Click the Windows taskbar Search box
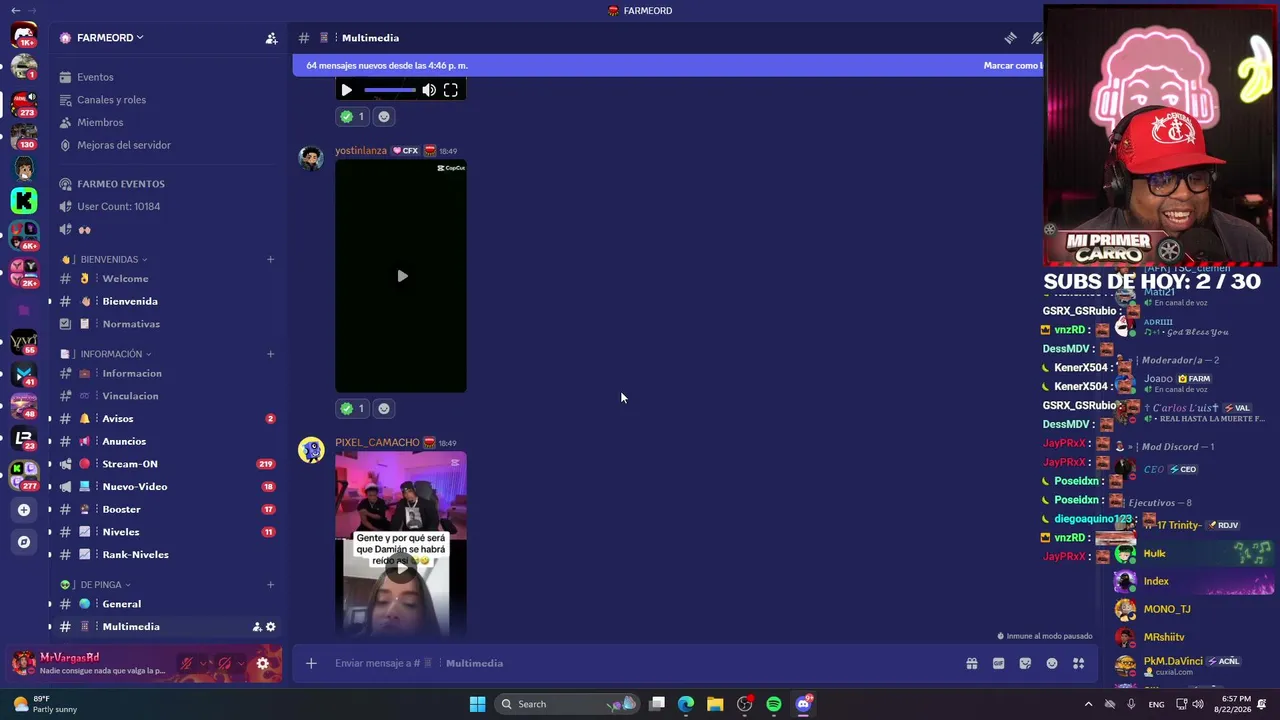 568,704
